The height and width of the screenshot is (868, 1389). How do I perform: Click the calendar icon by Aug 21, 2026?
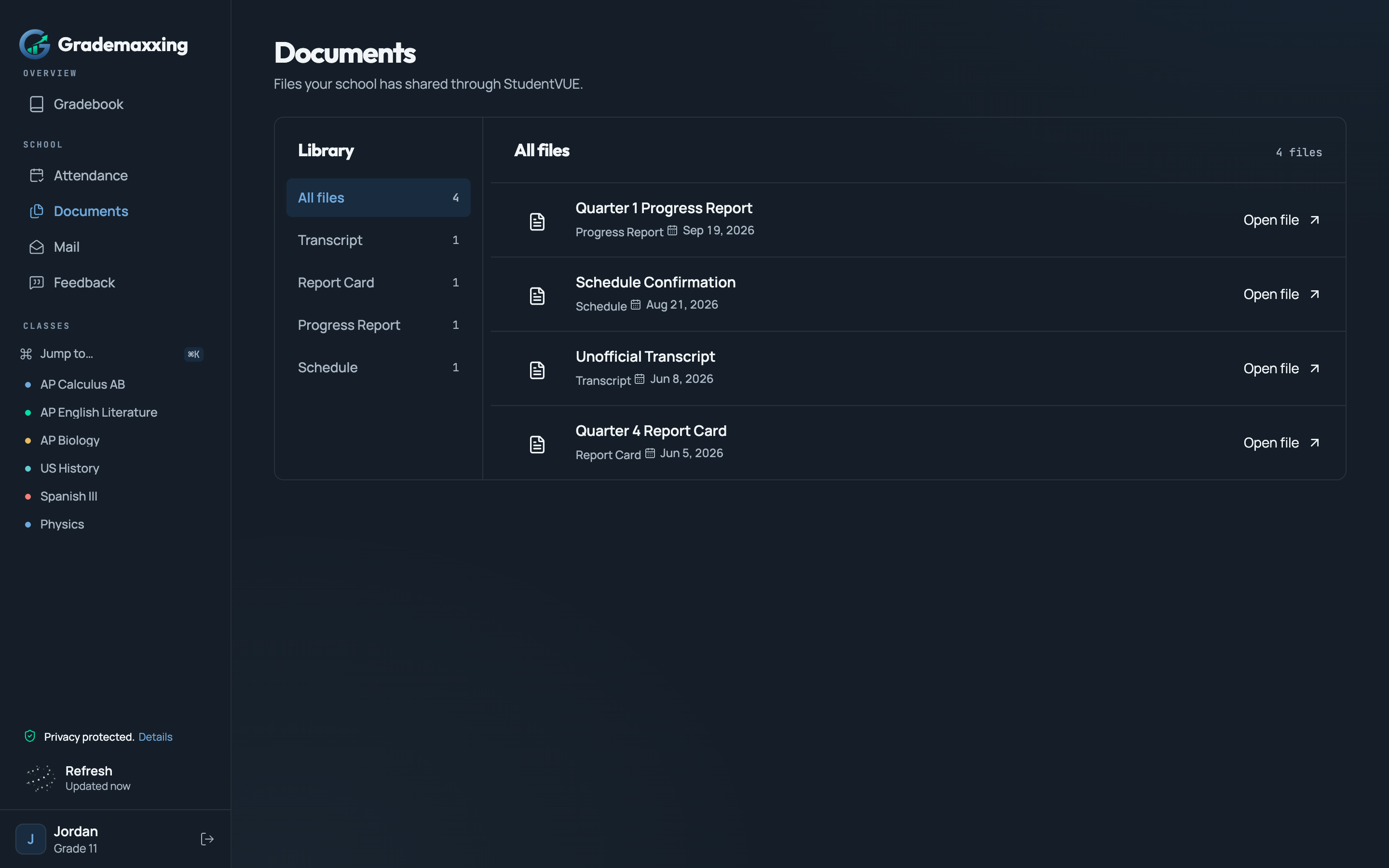(x=635, y=304)
